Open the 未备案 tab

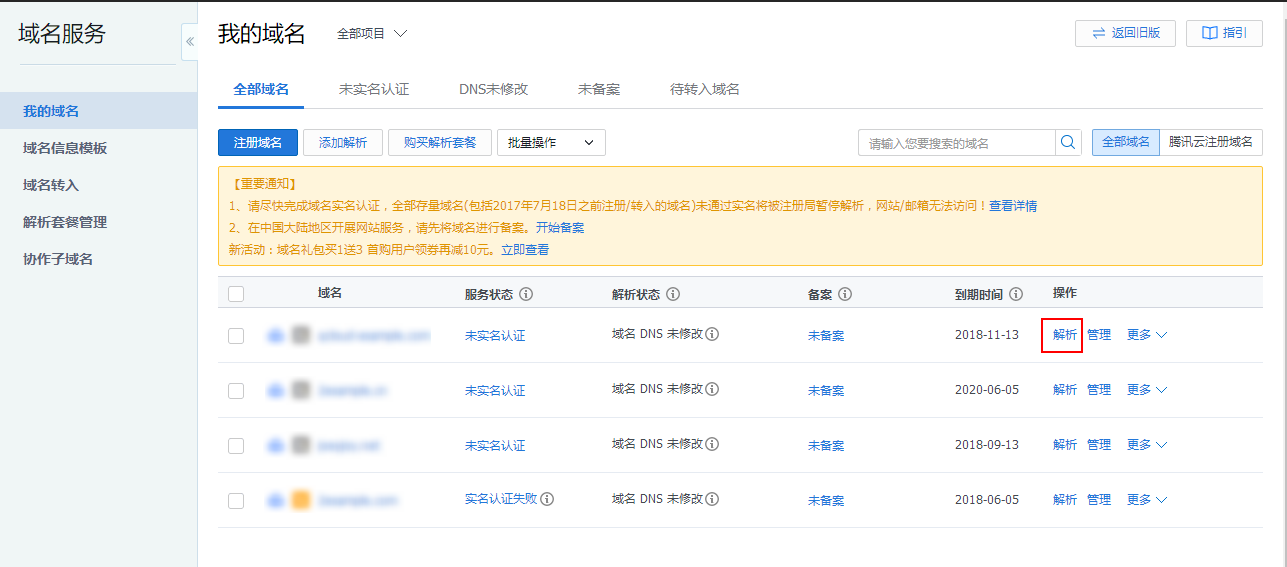tap(599, 89)
